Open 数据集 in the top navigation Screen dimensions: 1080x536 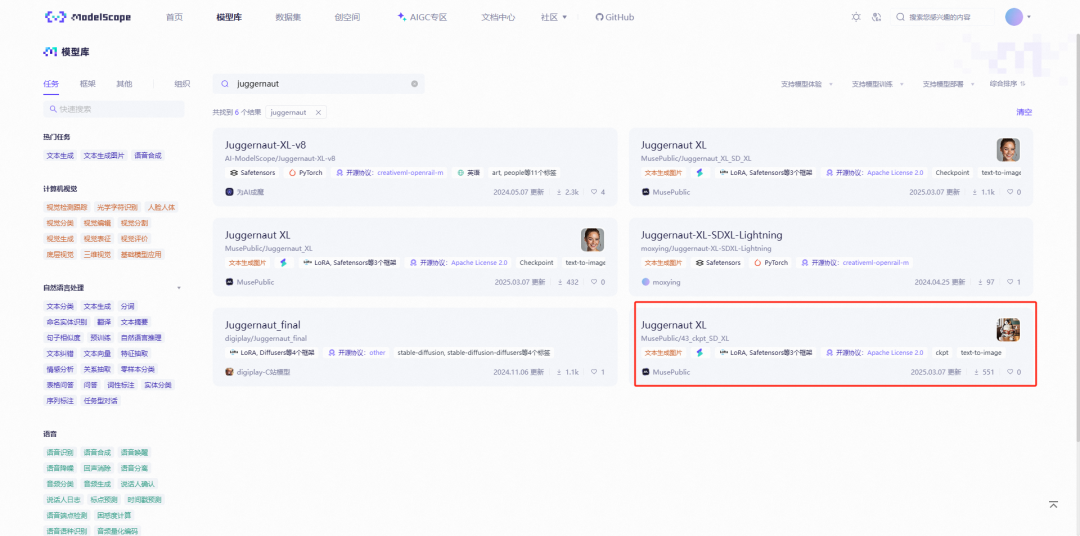[x=288, y=17]
